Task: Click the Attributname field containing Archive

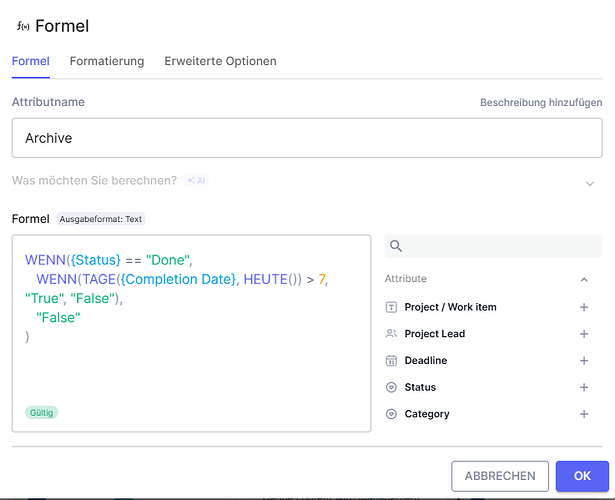Action: 307,138
